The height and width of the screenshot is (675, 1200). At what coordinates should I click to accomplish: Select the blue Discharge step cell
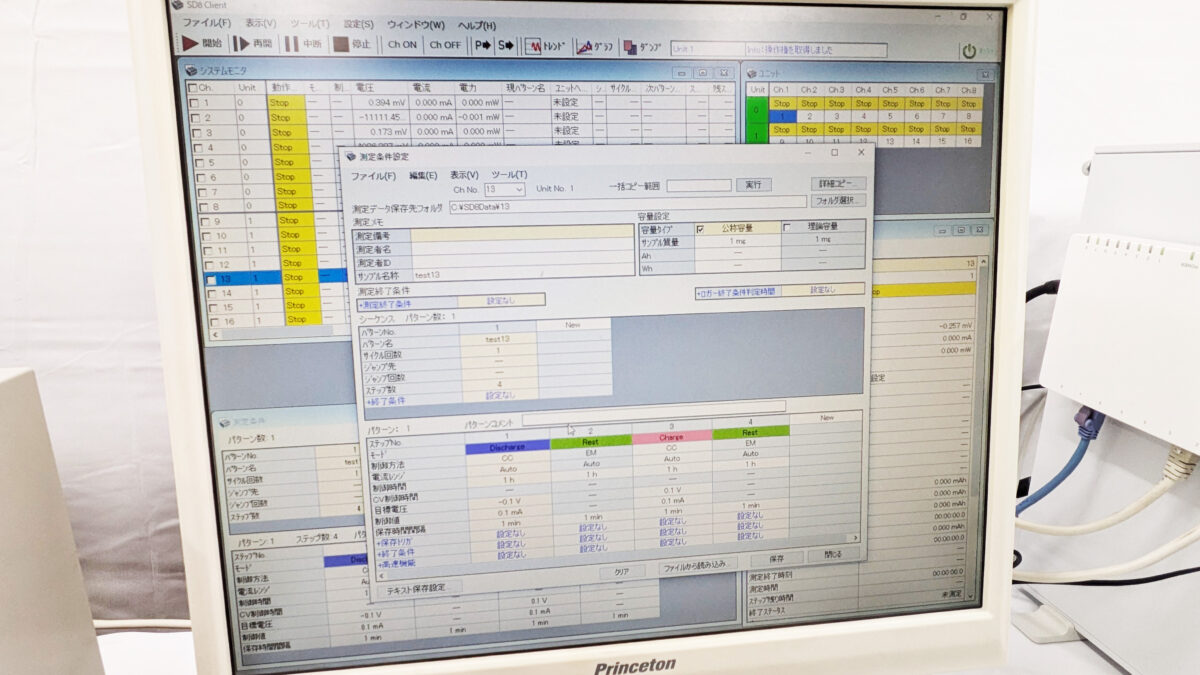(506, 447)
